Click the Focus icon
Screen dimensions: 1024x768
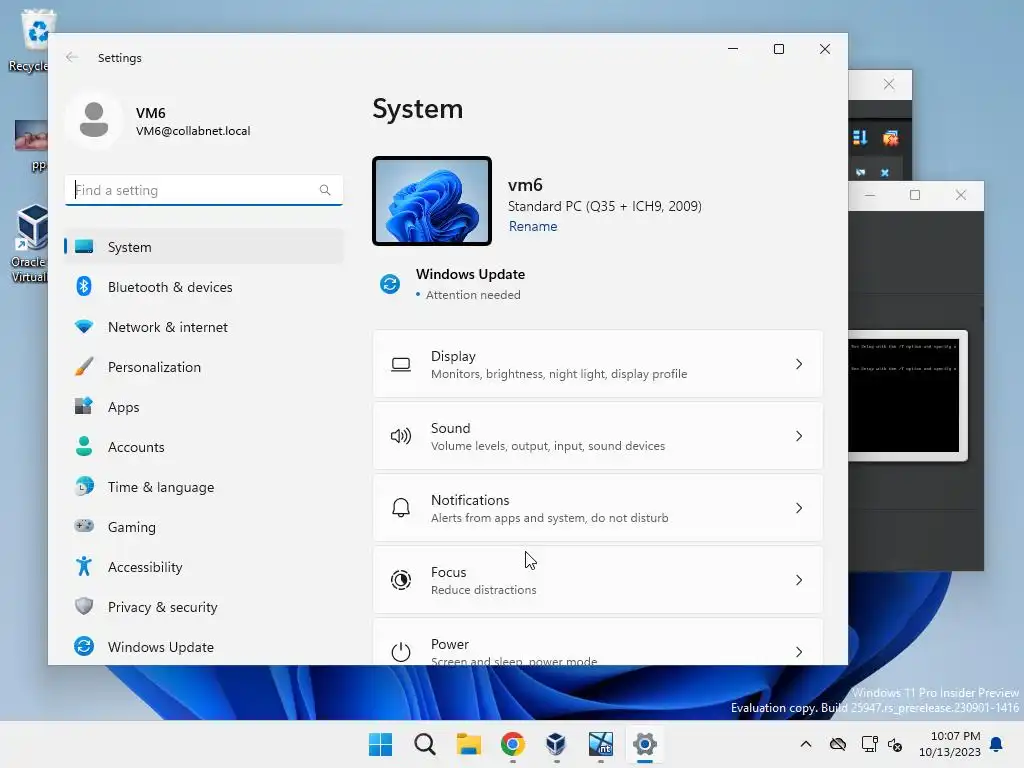pyautogui.click(x=400, y=579)
